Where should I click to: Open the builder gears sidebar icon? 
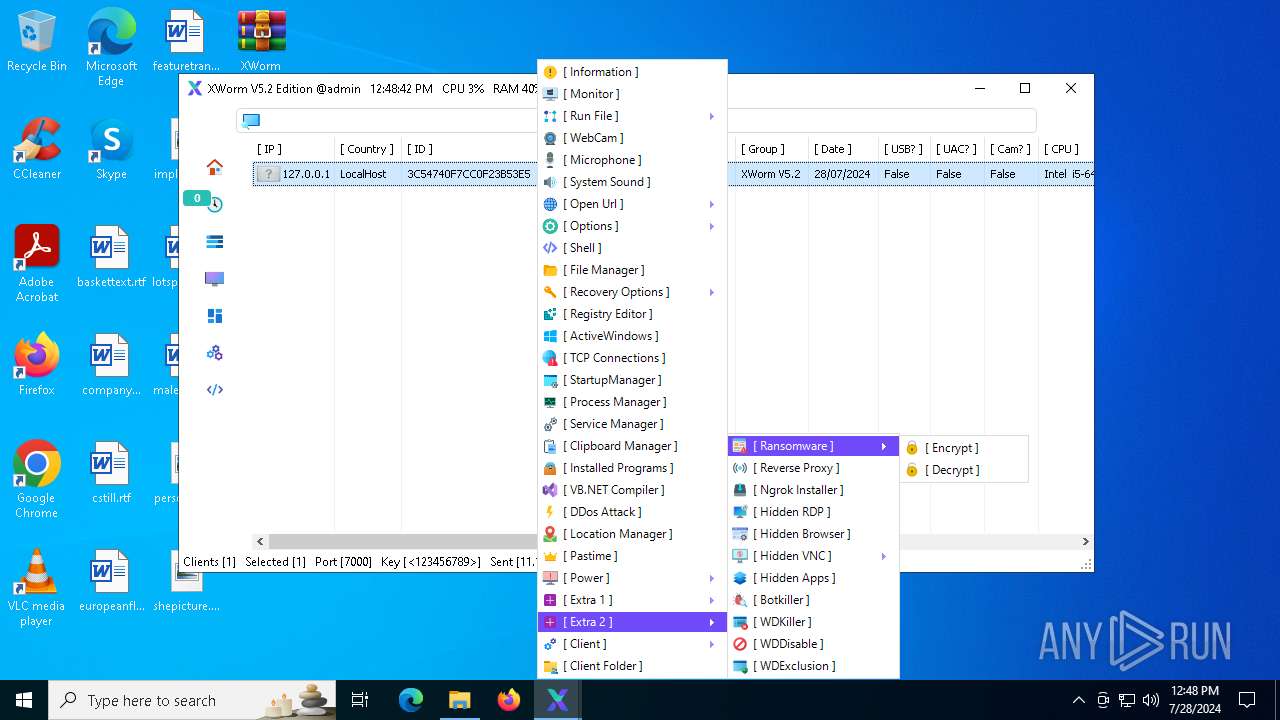(x=214, y=353)
